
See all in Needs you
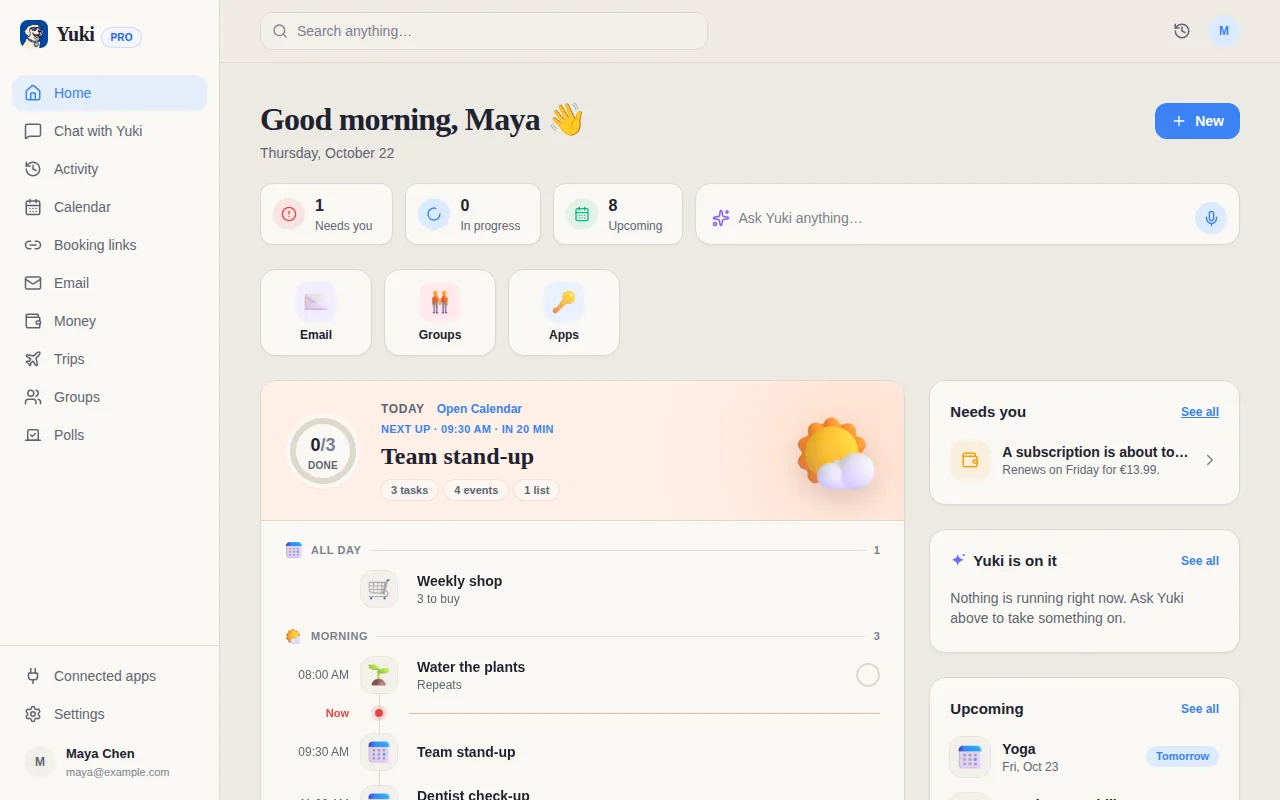click(1200, 412)
